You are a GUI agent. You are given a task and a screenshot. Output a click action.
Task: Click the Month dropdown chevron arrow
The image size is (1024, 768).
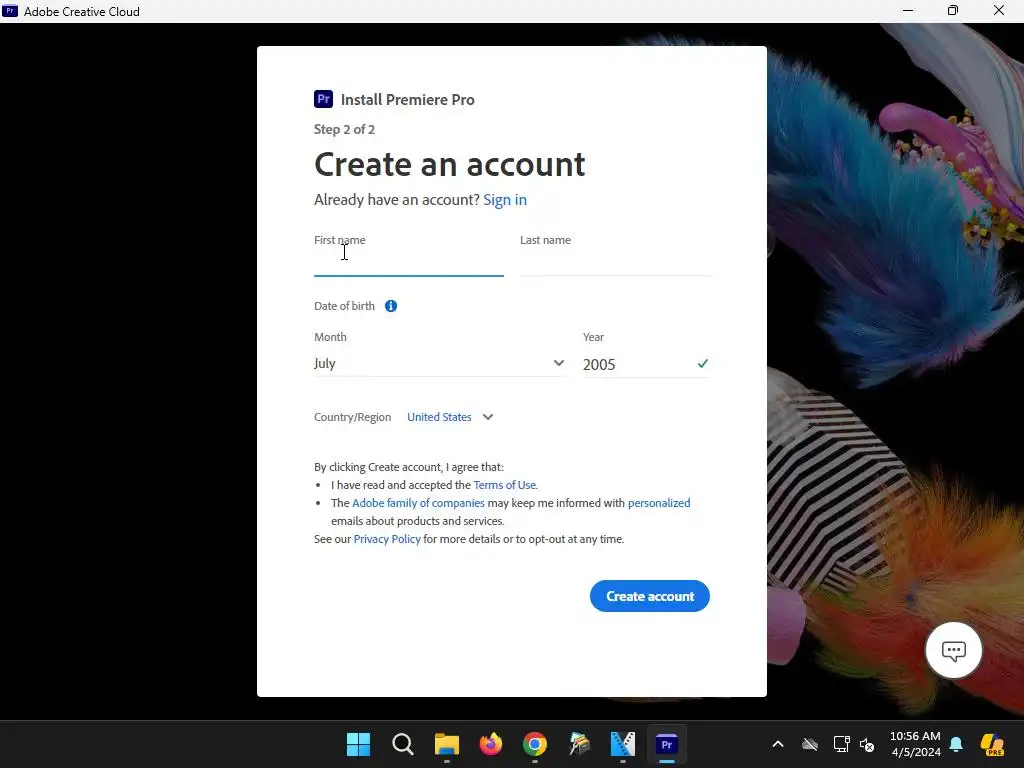[558, 363]
